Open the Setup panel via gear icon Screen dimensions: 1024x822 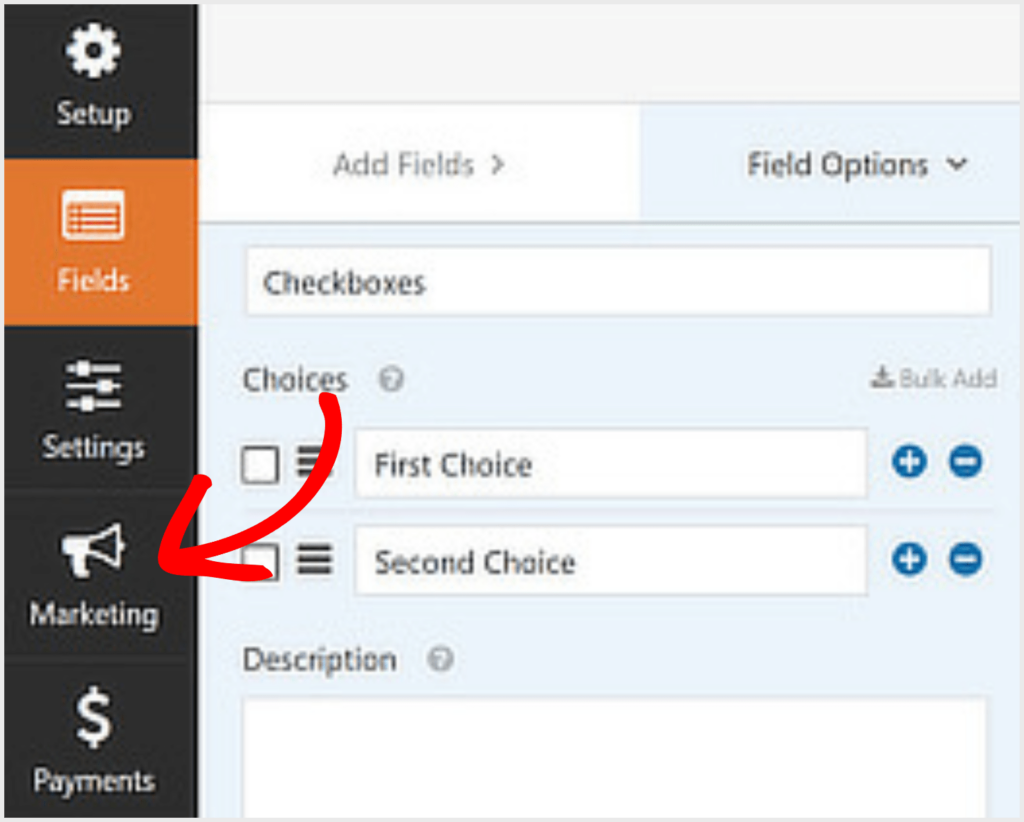(92, 49)
